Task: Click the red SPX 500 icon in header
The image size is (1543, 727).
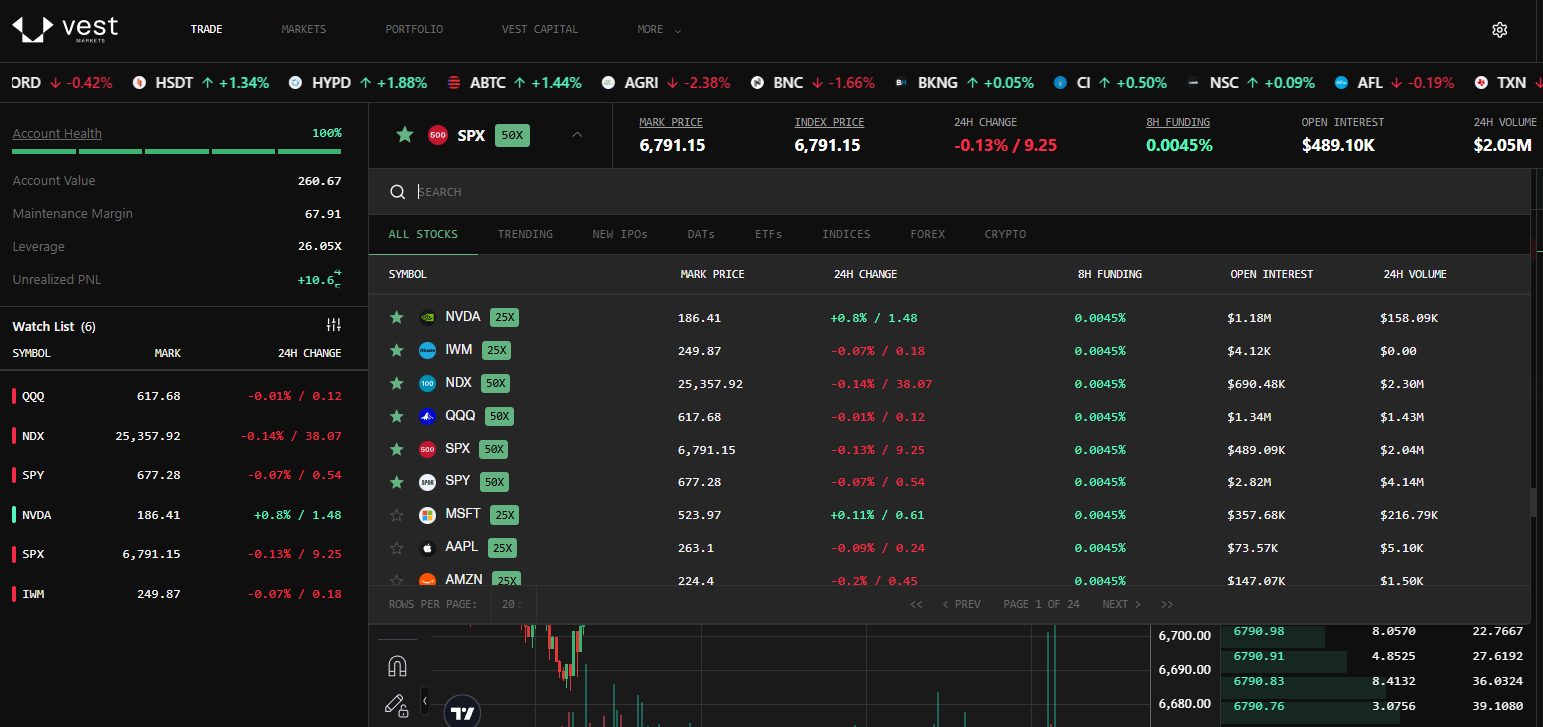Action: tap(437, 135)
